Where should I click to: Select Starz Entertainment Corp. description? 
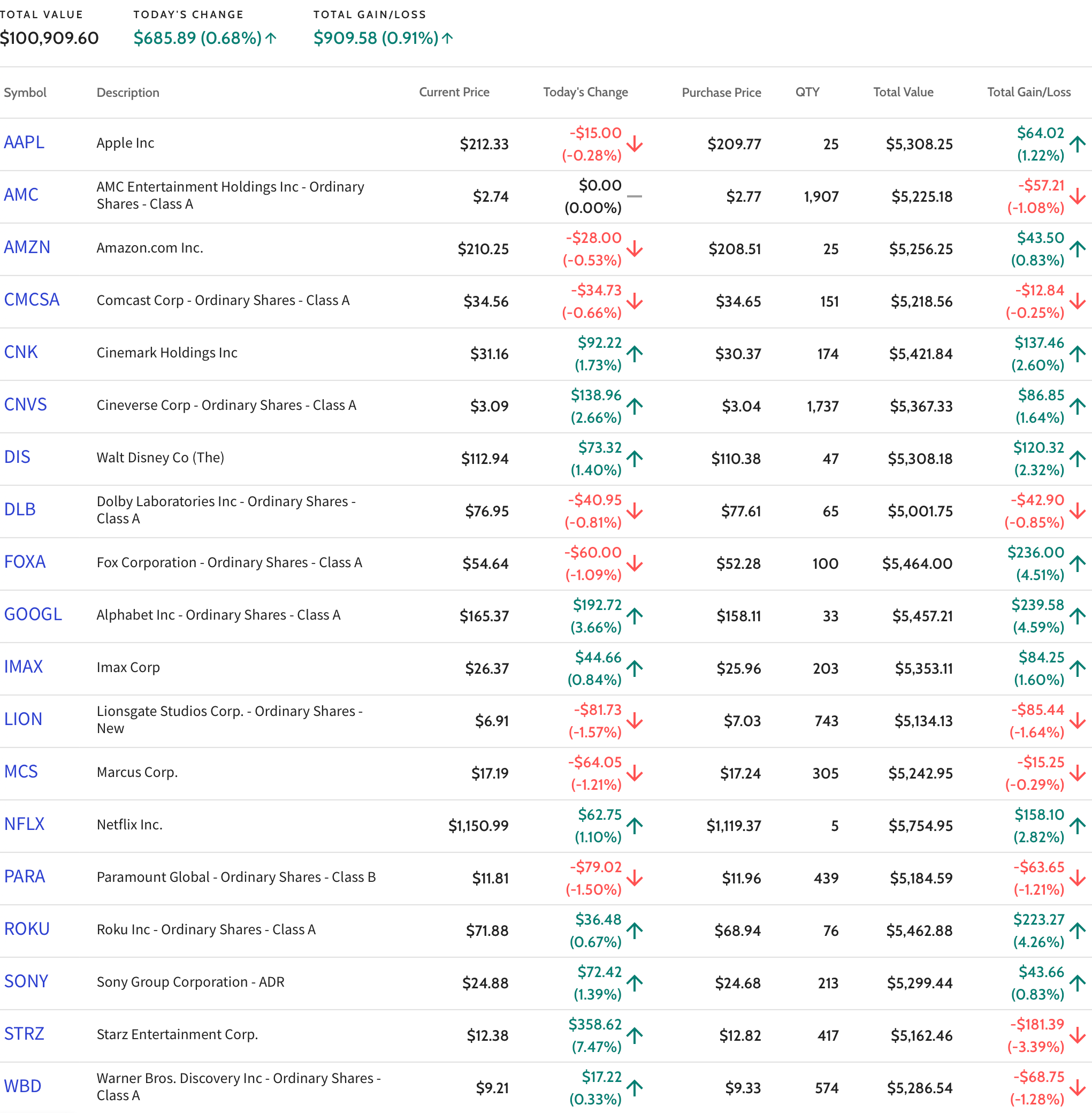tap(177, 1034)
